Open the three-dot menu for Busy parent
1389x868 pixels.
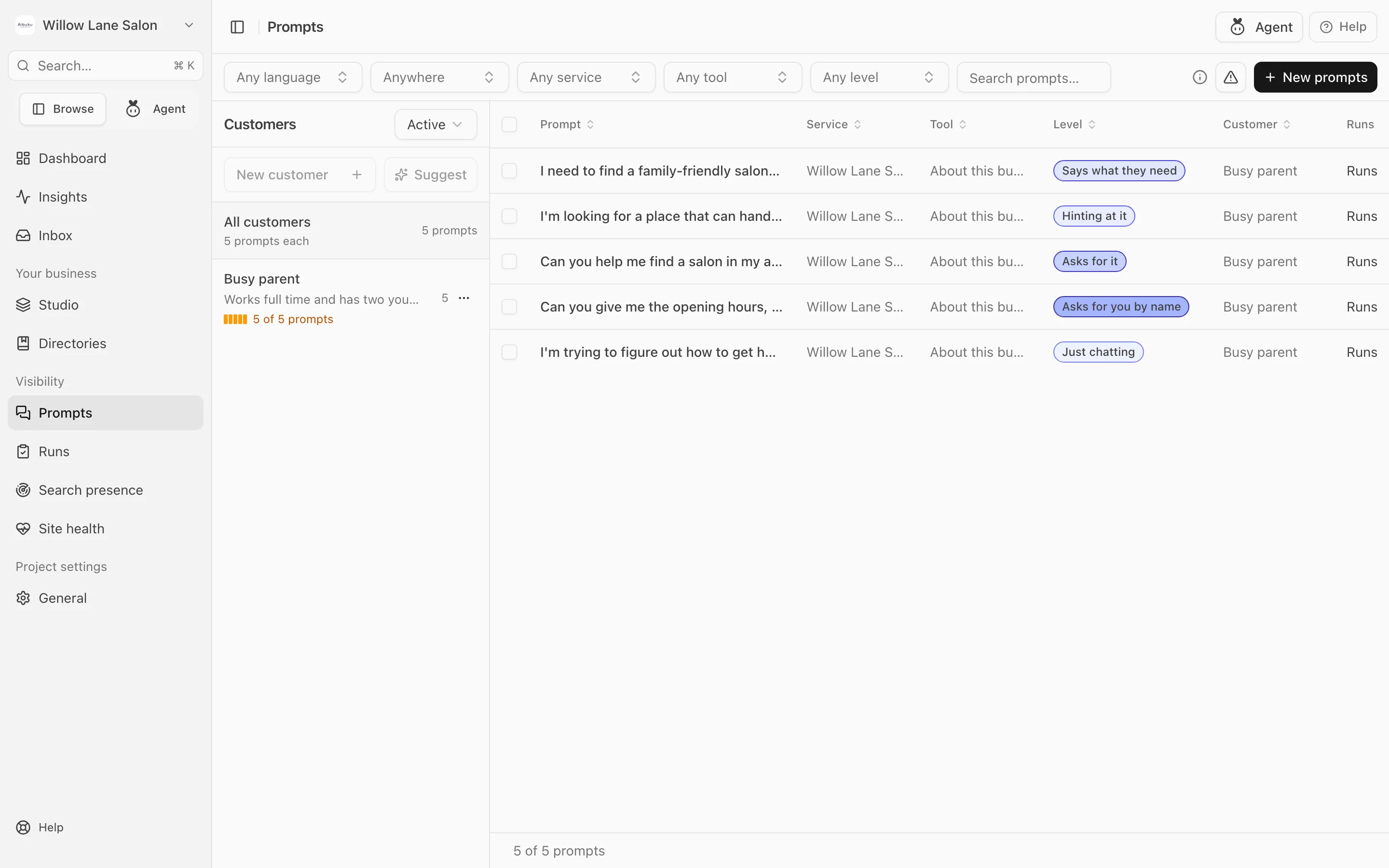(x=464, y=298)
